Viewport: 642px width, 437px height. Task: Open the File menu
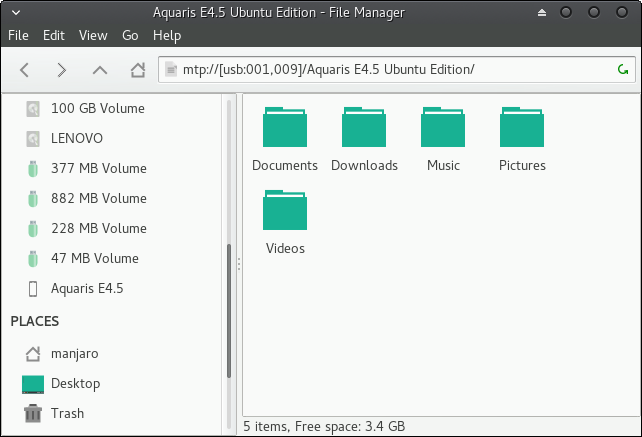[20, 35]
